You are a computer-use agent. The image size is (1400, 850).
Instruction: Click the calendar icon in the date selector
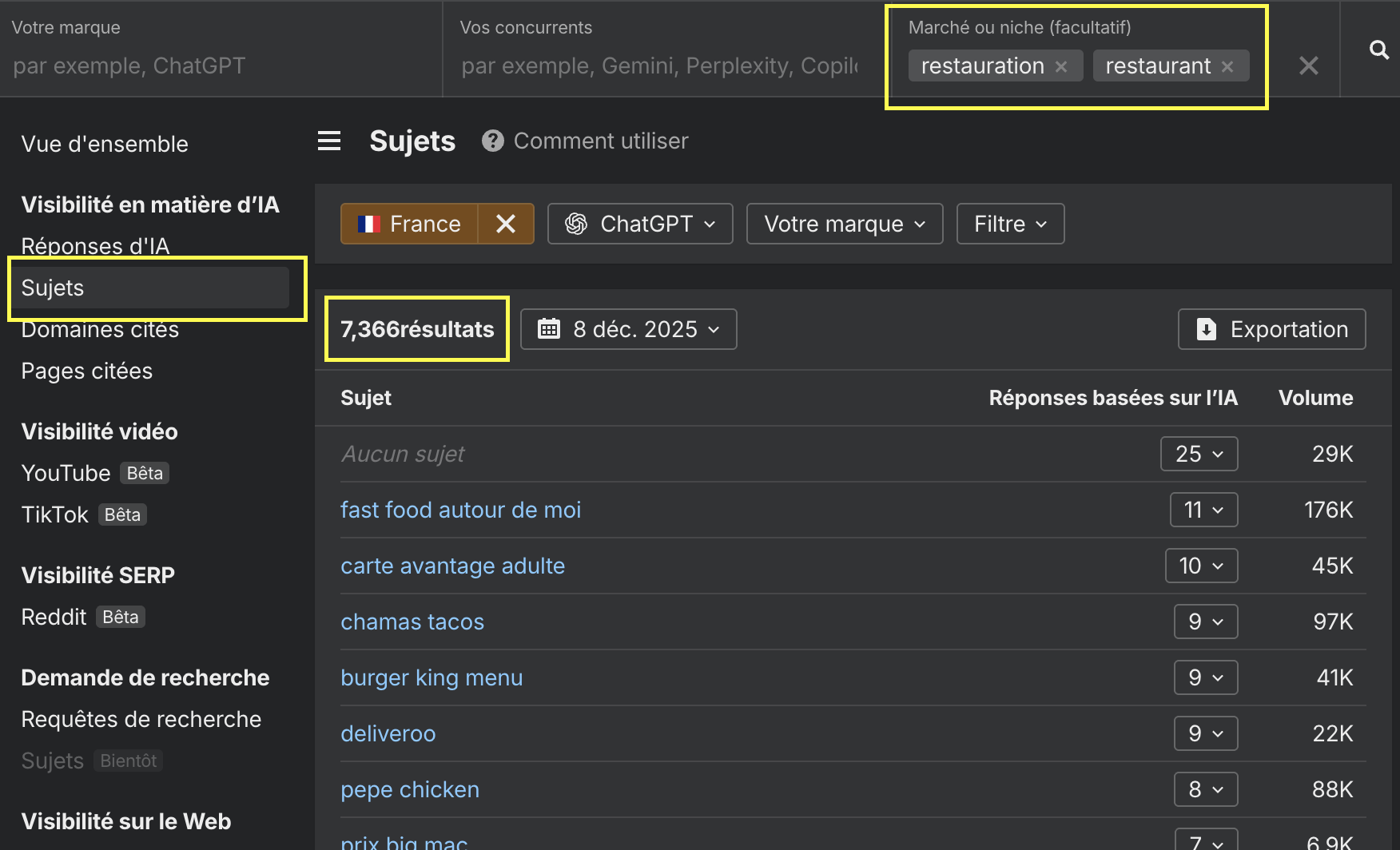[549, 328]
